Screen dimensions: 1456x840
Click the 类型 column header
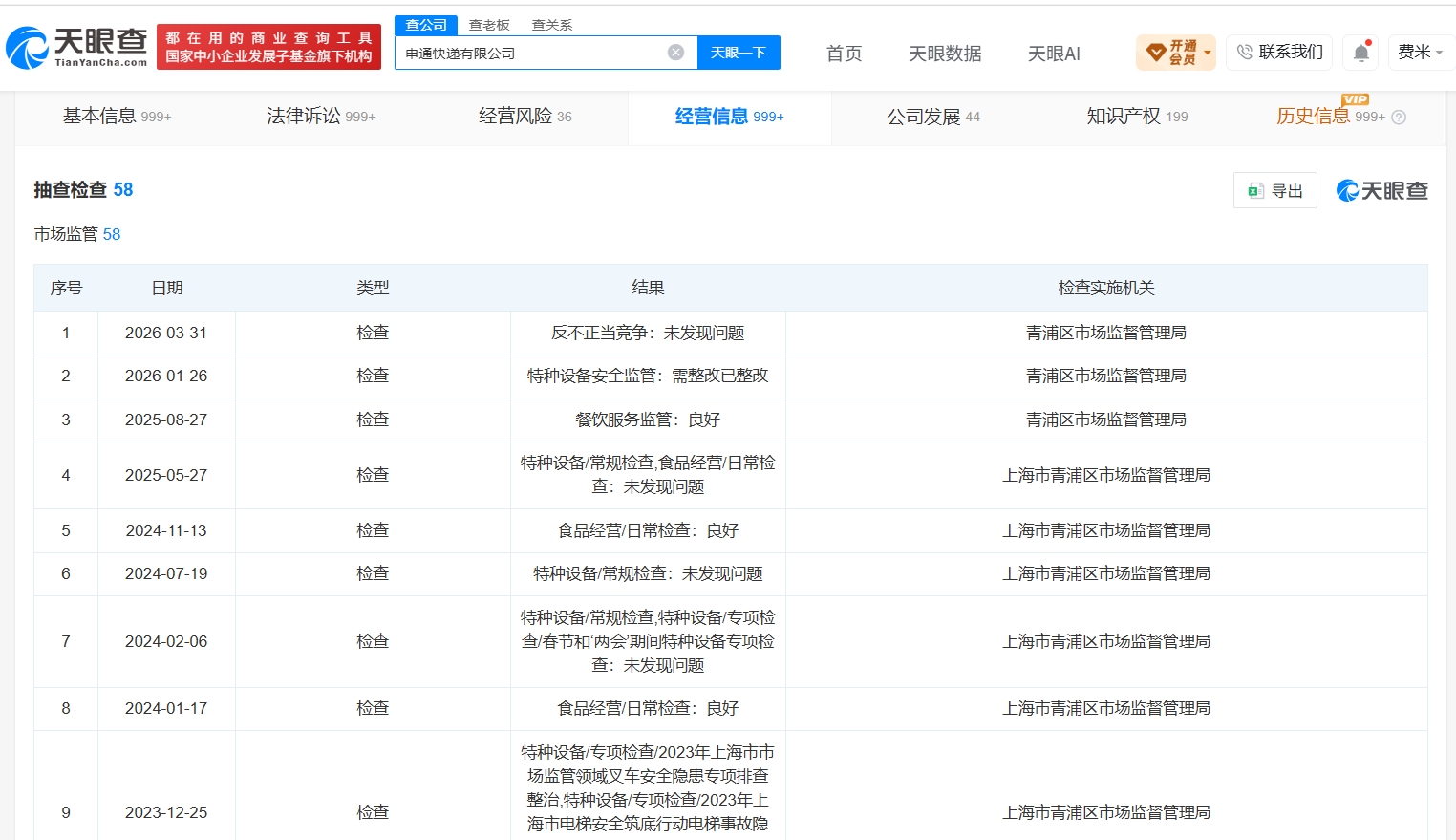pos(373,288)
